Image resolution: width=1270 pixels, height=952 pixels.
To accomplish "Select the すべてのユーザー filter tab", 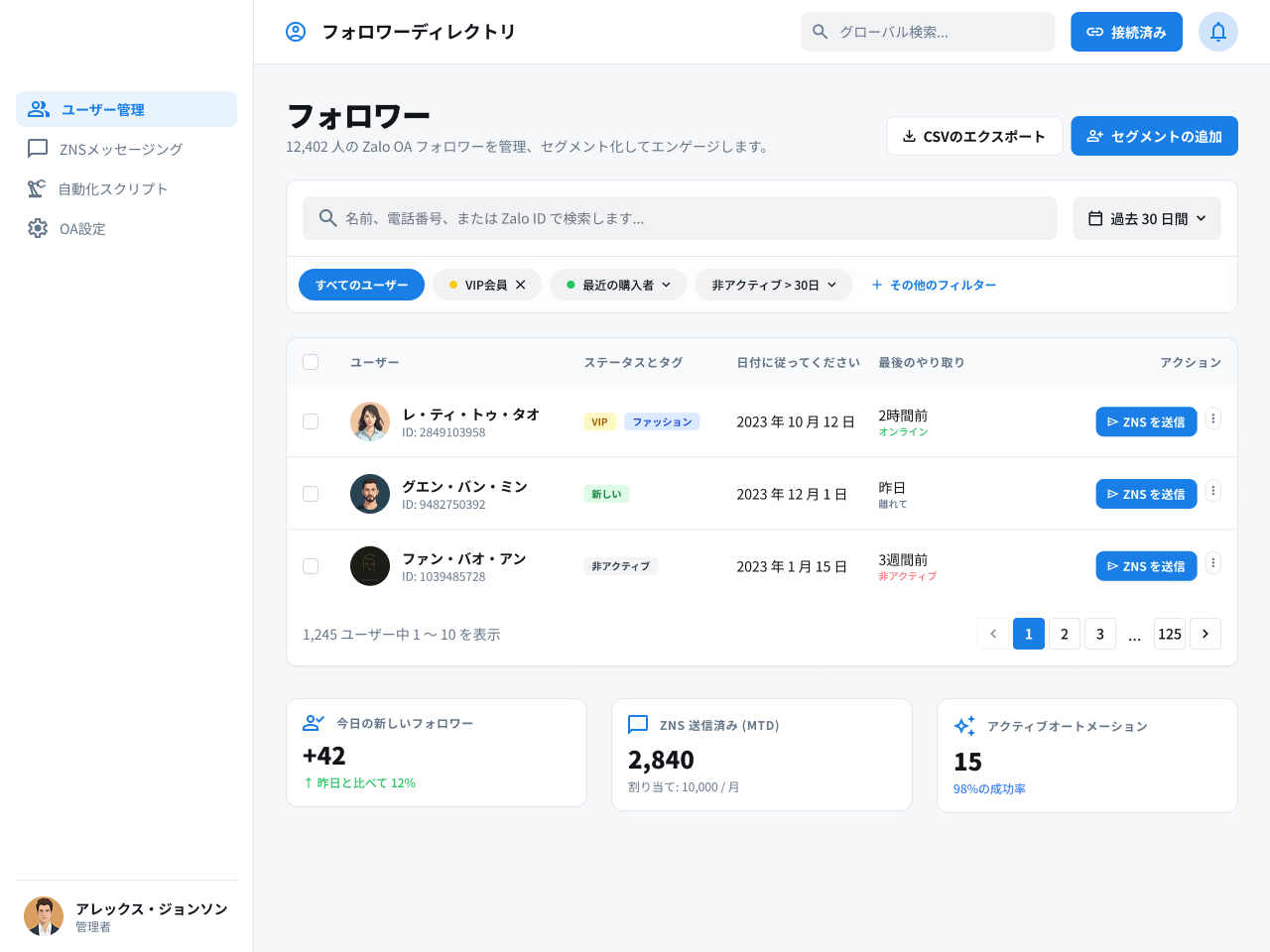I will (361, 285).
